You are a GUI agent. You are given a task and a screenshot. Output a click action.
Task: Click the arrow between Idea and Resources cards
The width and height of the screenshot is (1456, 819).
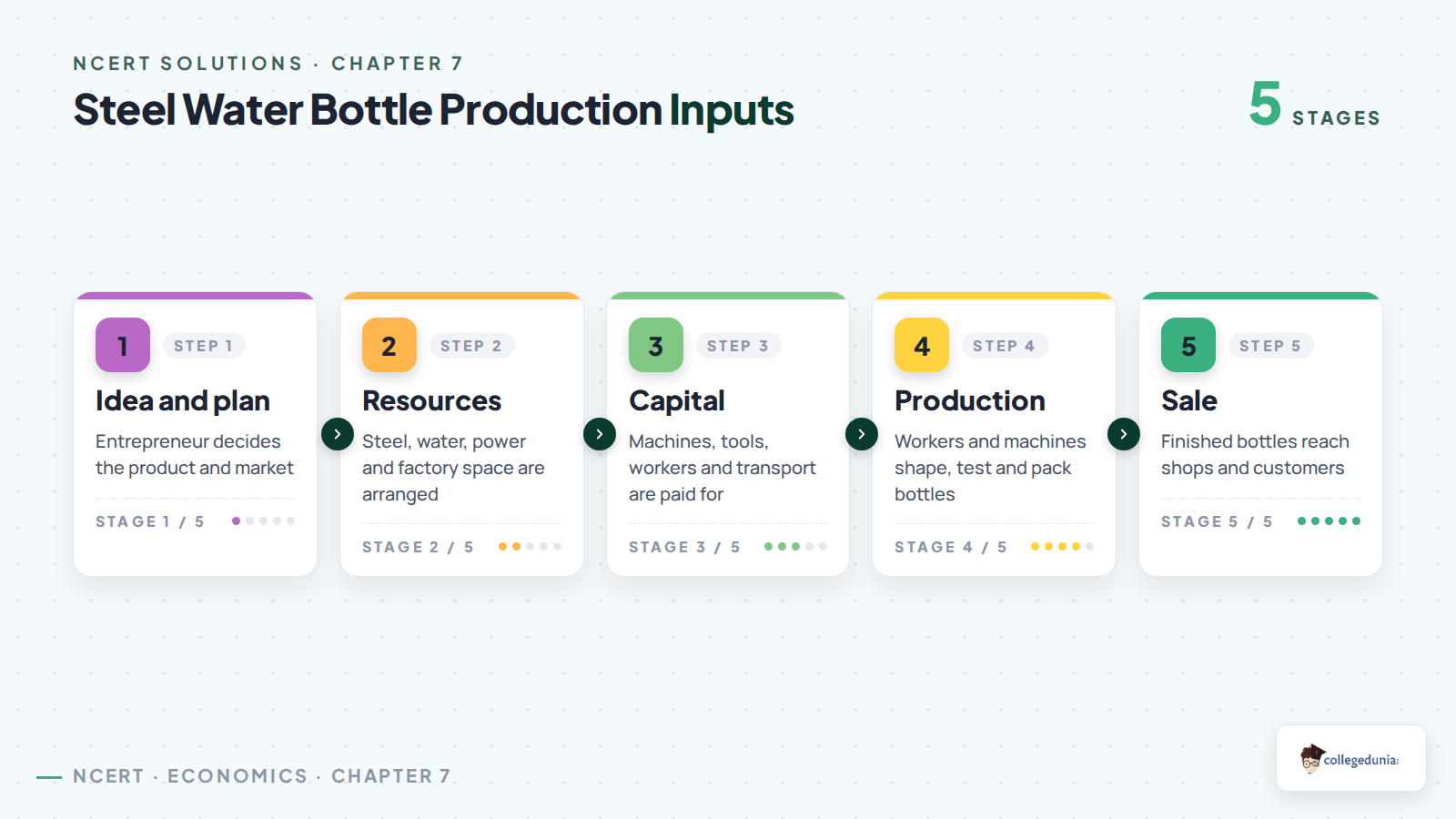(x=338, y=434)
